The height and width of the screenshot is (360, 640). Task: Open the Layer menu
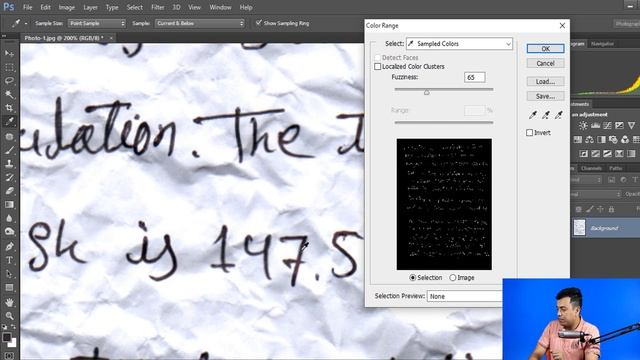[x=90, y=7]
